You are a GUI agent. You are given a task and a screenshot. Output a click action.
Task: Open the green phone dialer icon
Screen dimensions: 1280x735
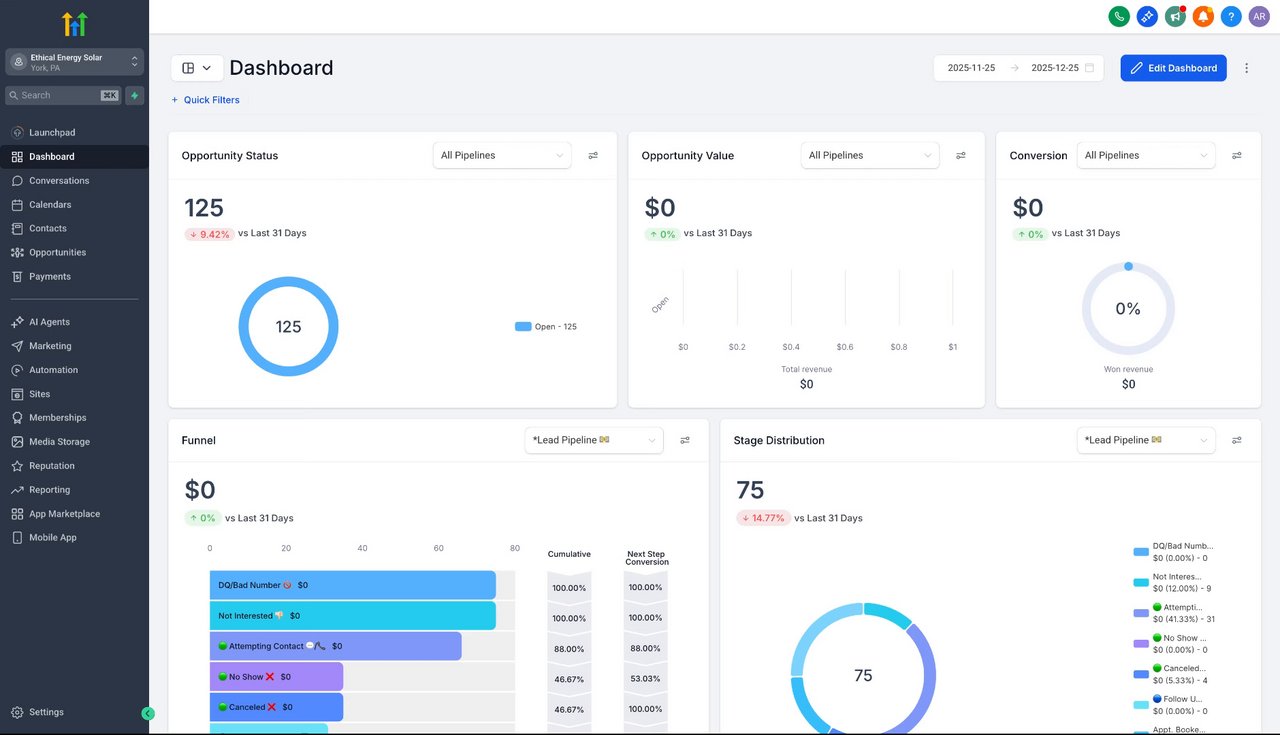pos(1119,16)
